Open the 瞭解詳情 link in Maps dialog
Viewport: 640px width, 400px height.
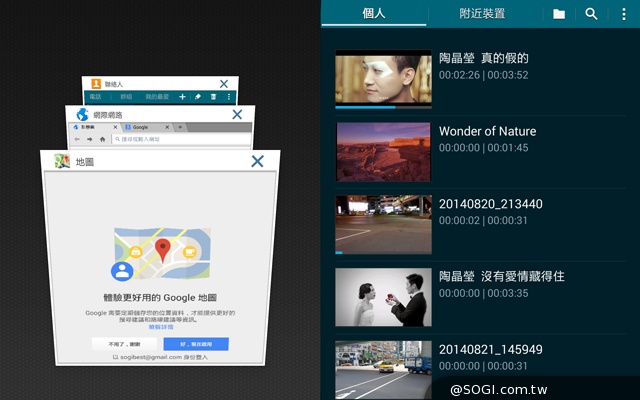161,327
